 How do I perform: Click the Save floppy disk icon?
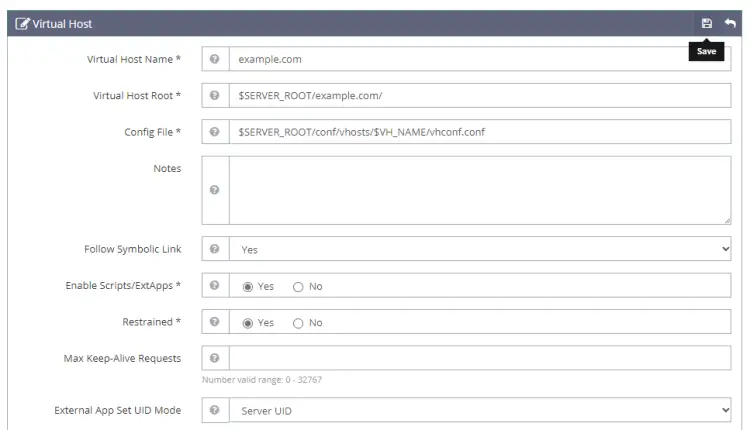pos(706,23)
